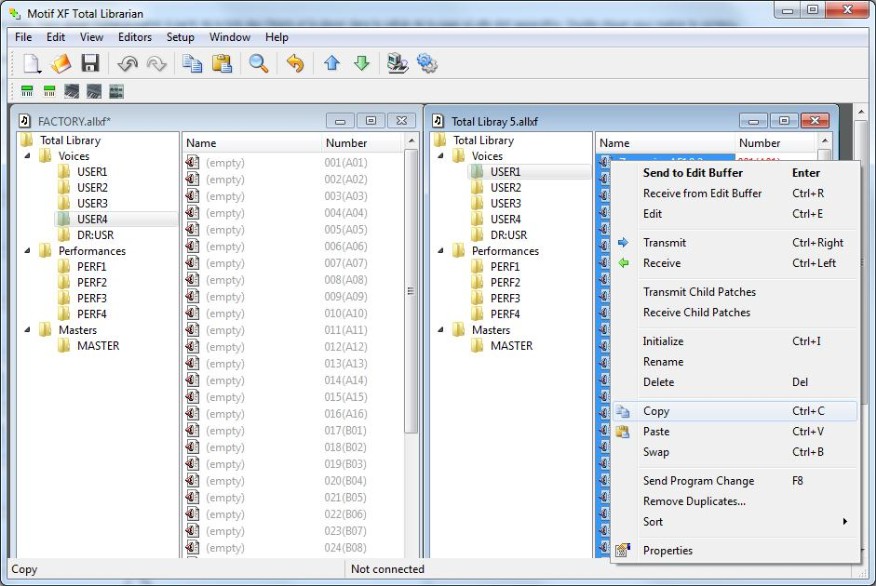The image size is (876, 586).
Task: Click the Paste clipboard icon in main toolbar
Action: (222, 64)
